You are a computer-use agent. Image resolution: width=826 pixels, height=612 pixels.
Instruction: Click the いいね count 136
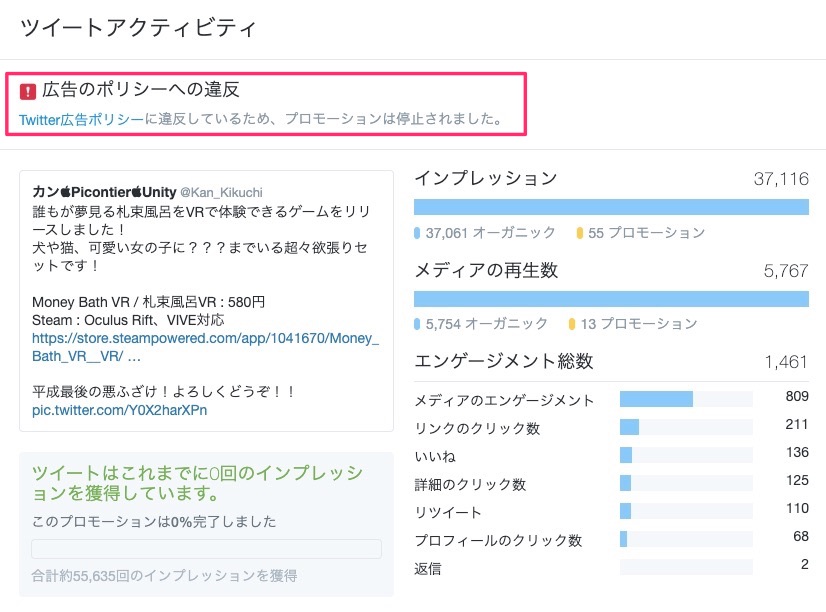pos(796,452)
